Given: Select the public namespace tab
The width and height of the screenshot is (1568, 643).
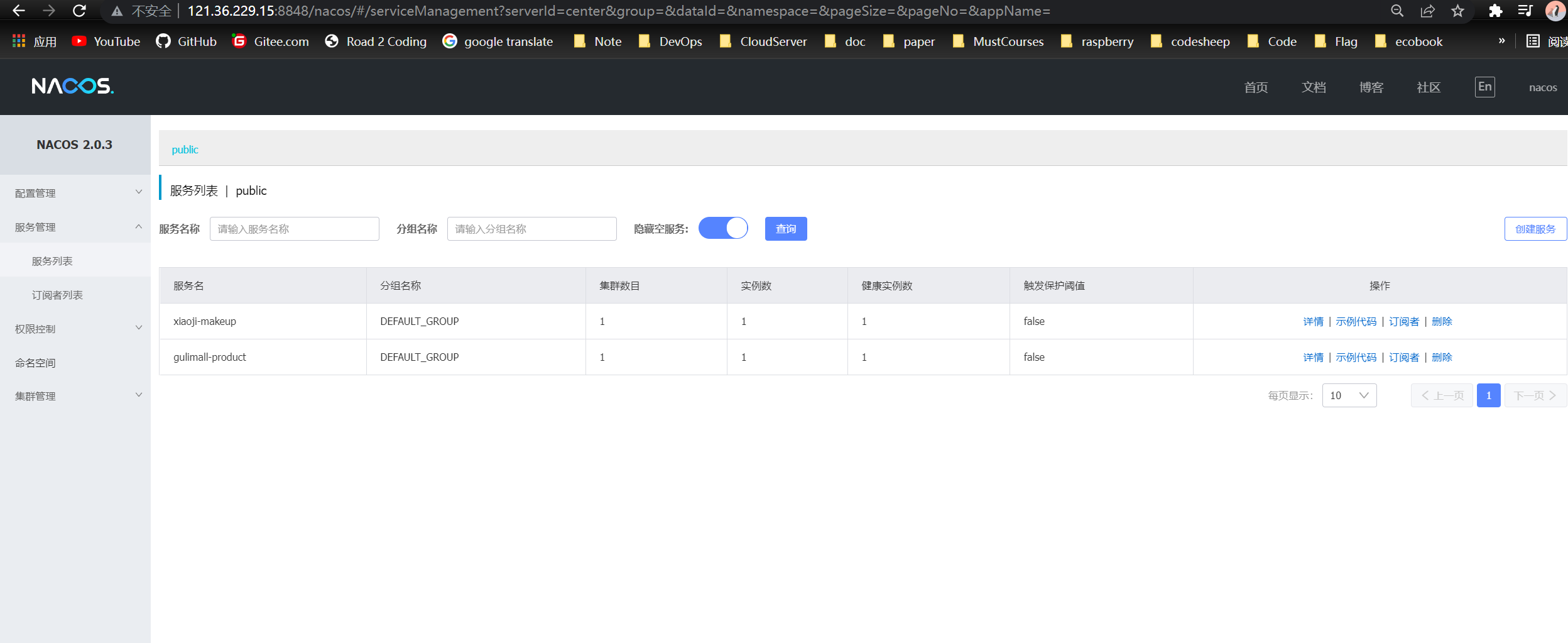Looking at the screenshot, I should coord(185,150).
